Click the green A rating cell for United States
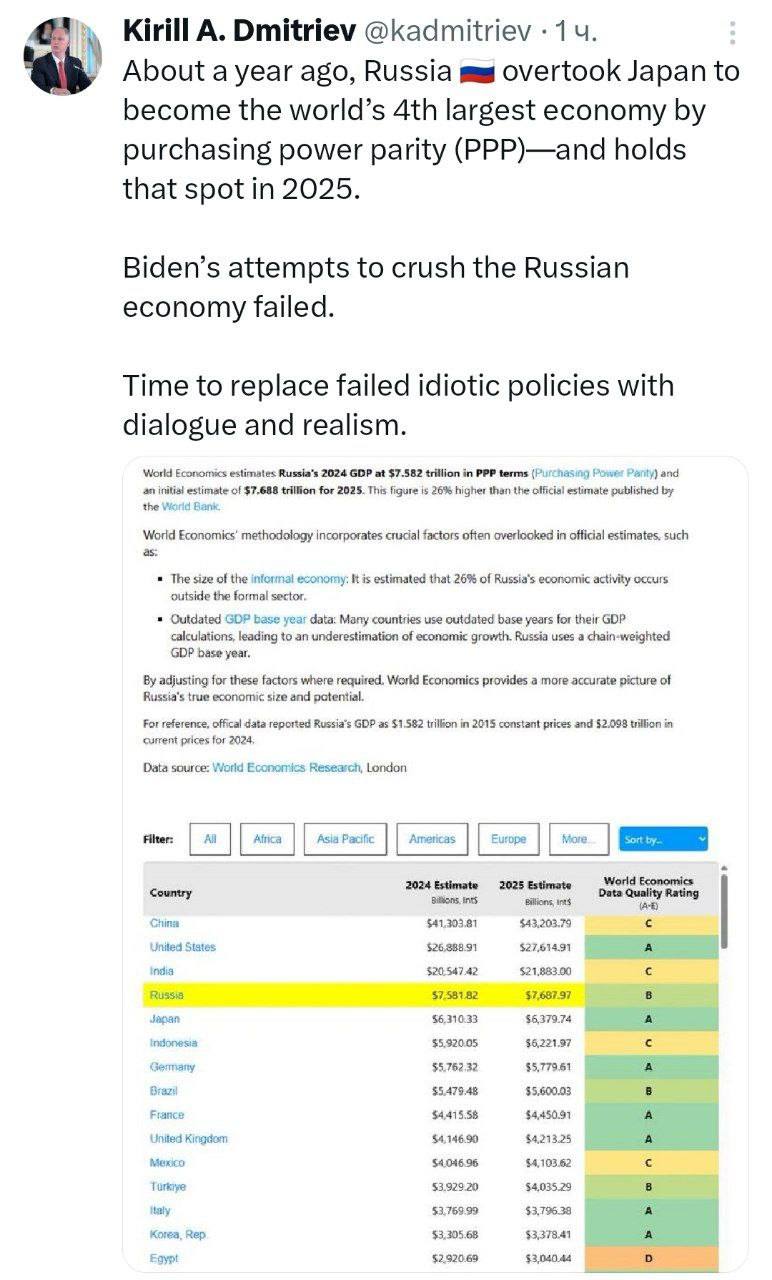772x1280 pixels. (x=648, y=947)
